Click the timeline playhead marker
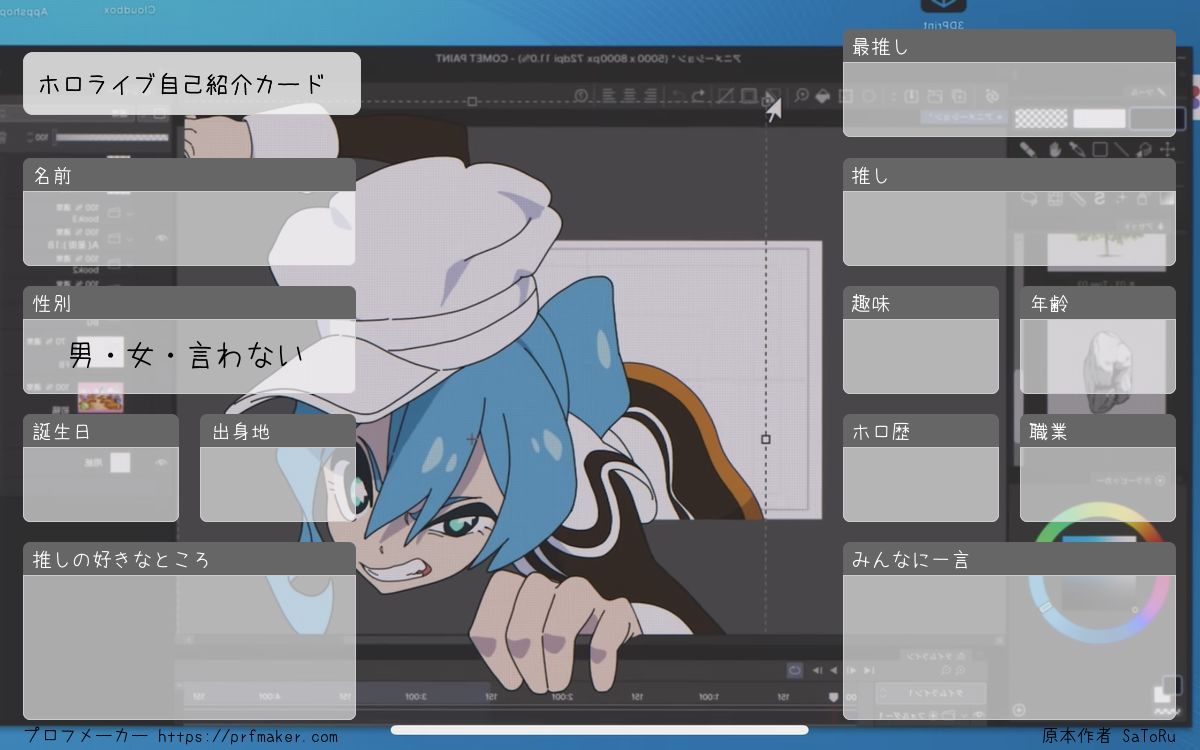Image resolution: width=1200 pixels, height=750 pixels. tap(832, 697)
